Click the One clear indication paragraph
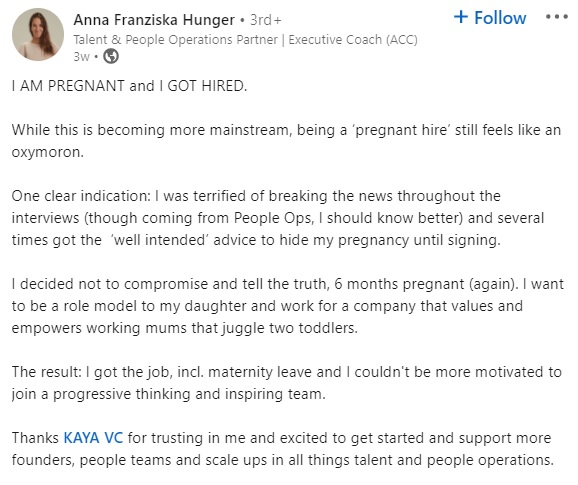Screen dimensions: 578x485 point(278,218)
